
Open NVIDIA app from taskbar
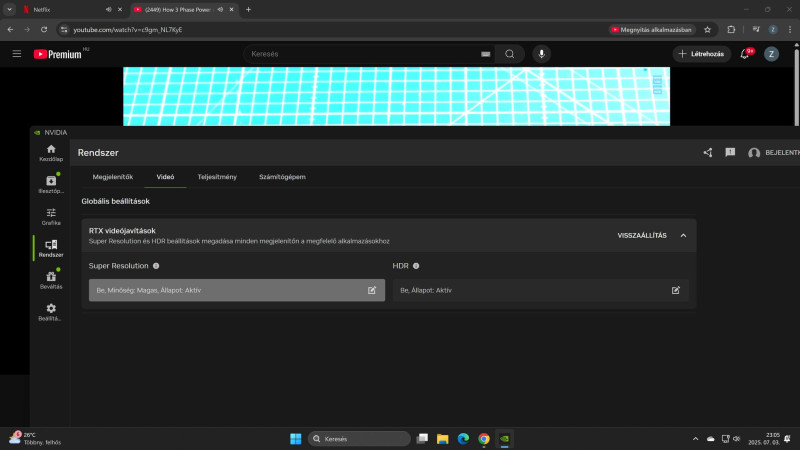click(x=504, y=439)
